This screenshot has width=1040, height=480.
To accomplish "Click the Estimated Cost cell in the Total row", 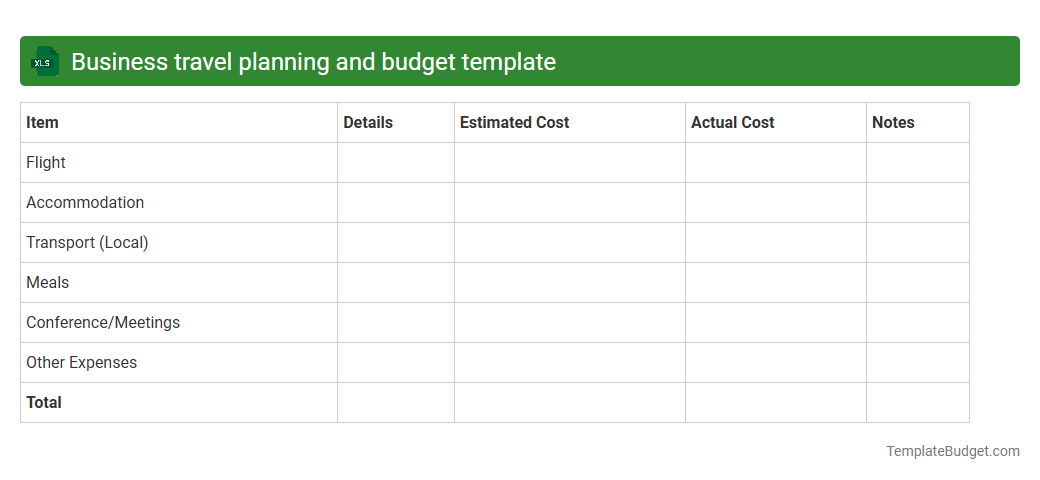I will coord(570,402).
